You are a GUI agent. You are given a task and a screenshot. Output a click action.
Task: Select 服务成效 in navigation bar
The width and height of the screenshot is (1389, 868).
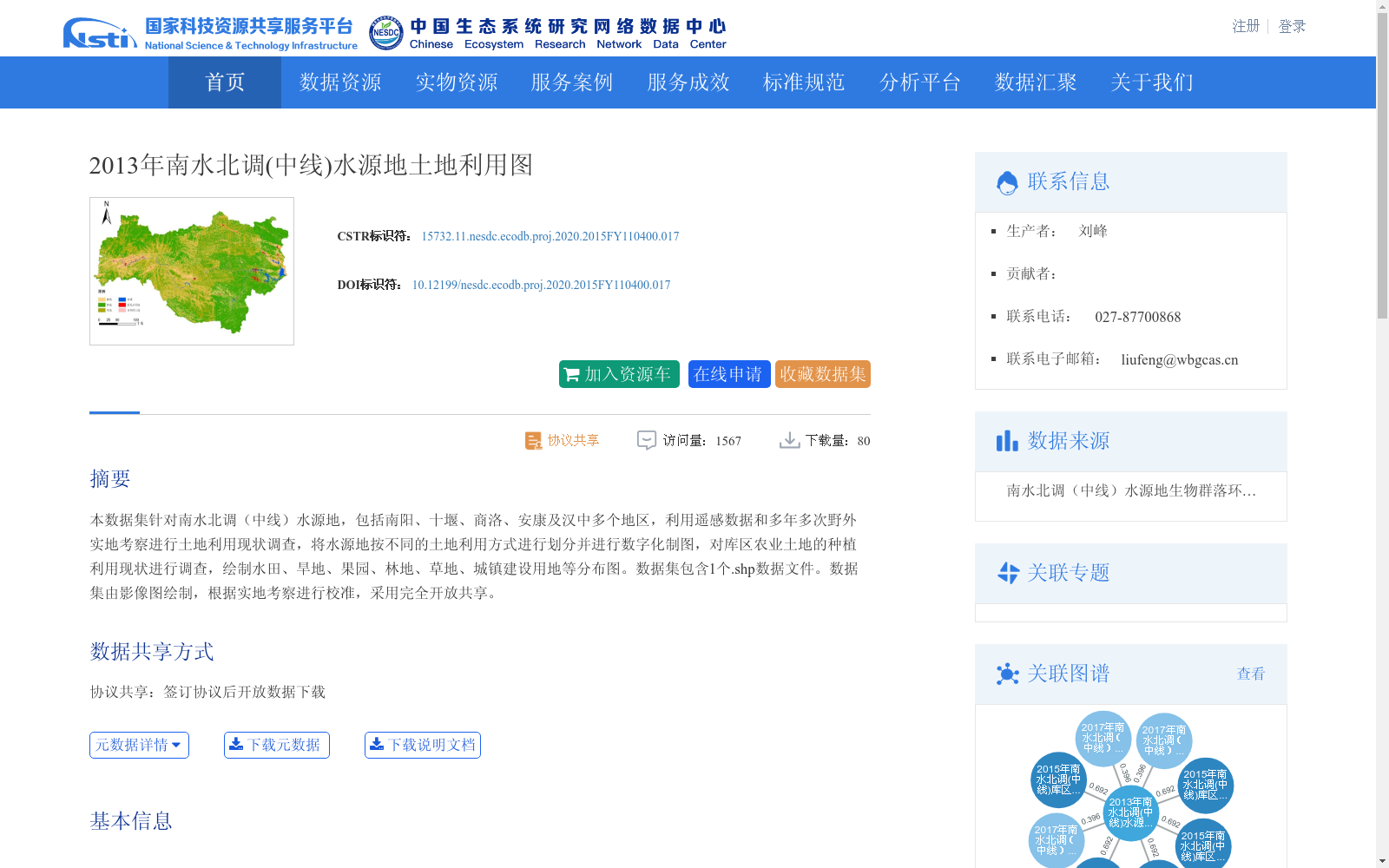pyautogui.click(x=688, y=82)
